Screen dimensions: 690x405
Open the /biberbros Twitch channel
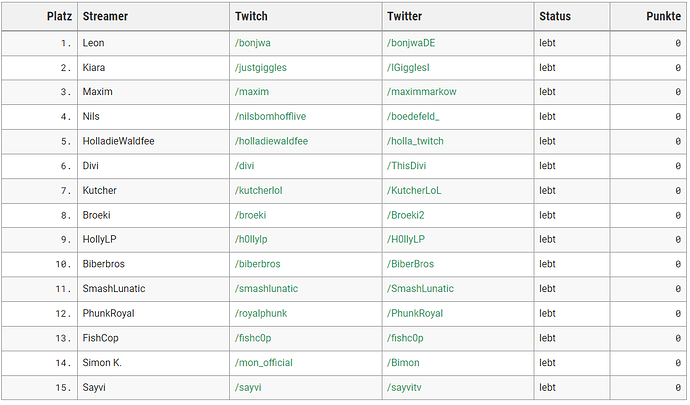click(x=257, y=264)
